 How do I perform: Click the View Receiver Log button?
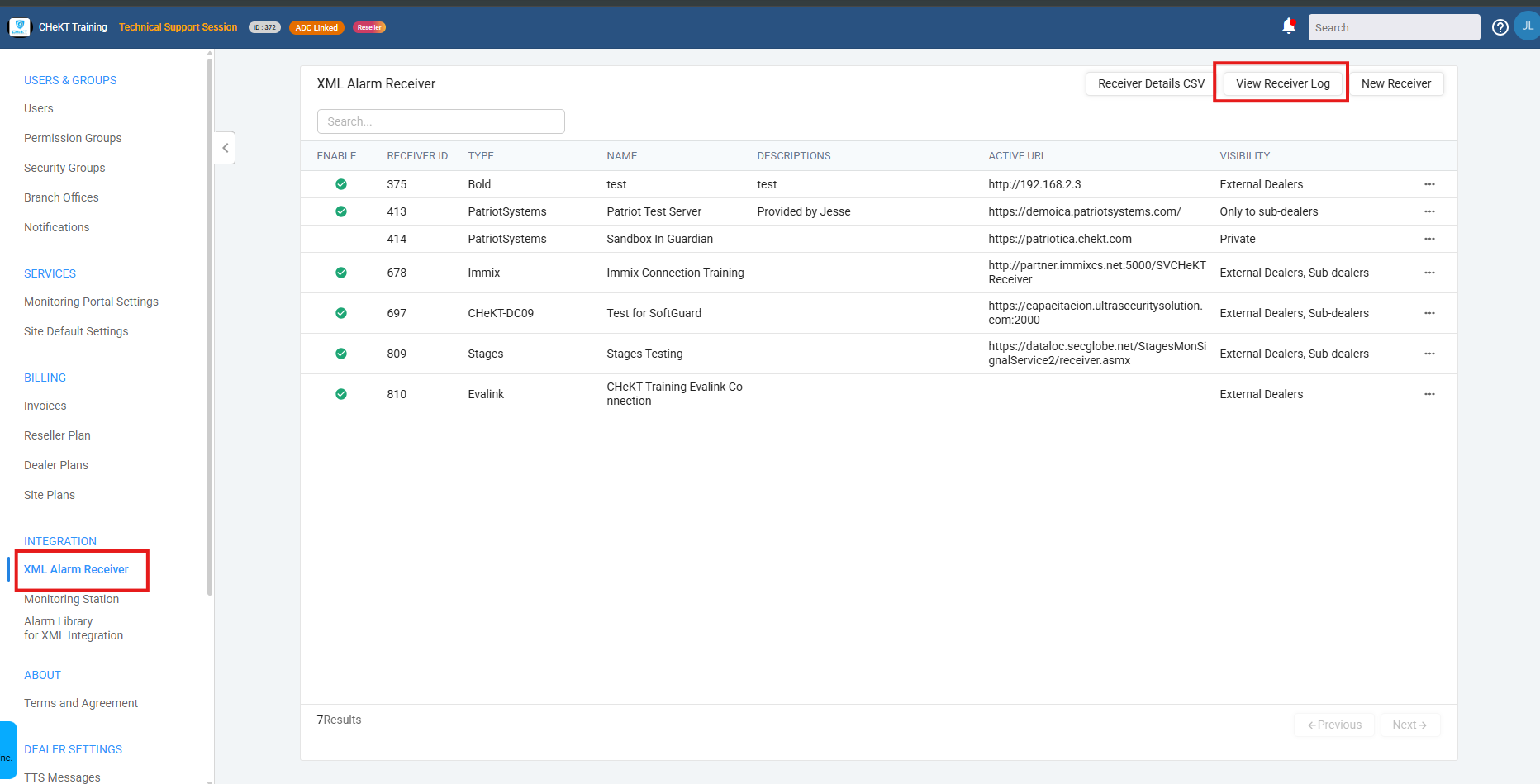(x=1283, y=83)
